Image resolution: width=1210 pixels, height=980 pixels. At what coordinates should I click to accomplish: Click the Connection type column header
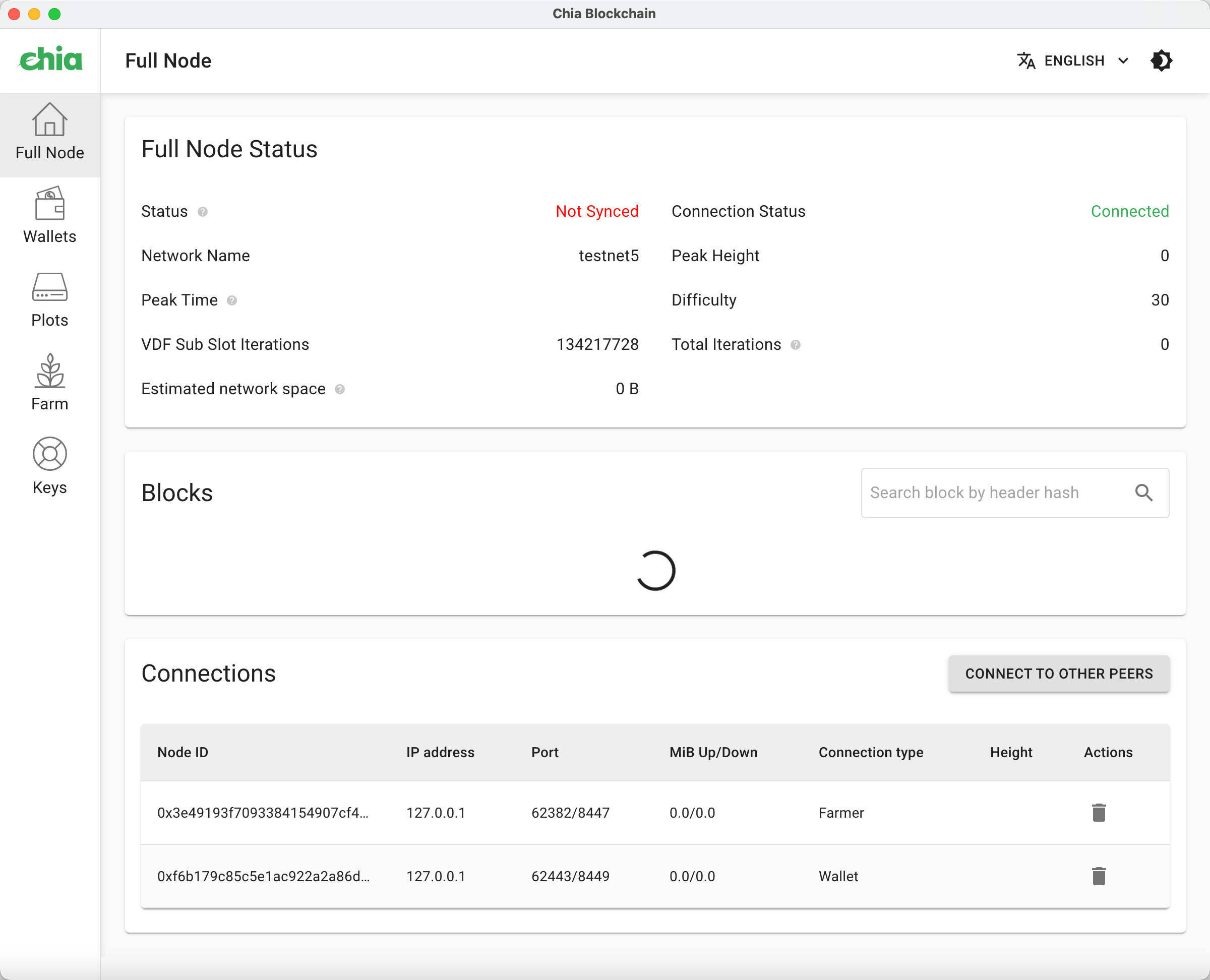871,753
